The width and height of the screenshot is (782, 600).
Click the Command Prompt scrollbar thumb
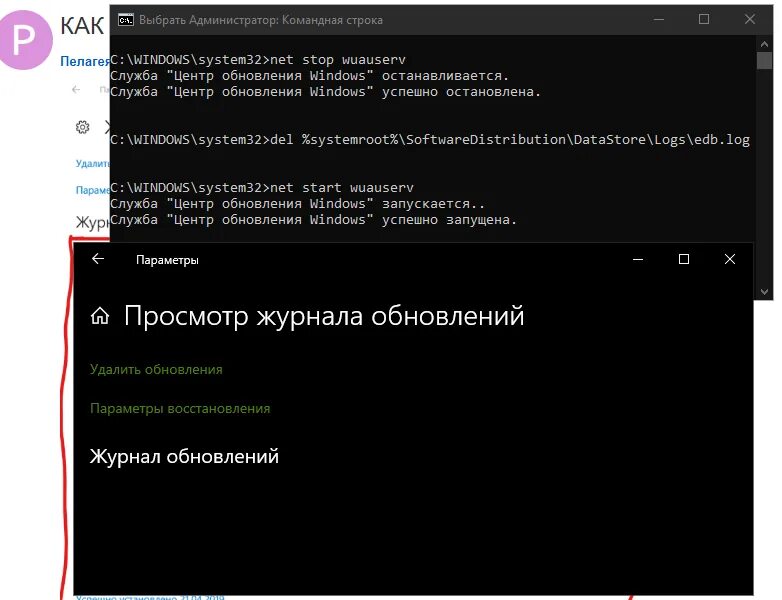click(764, 60)
